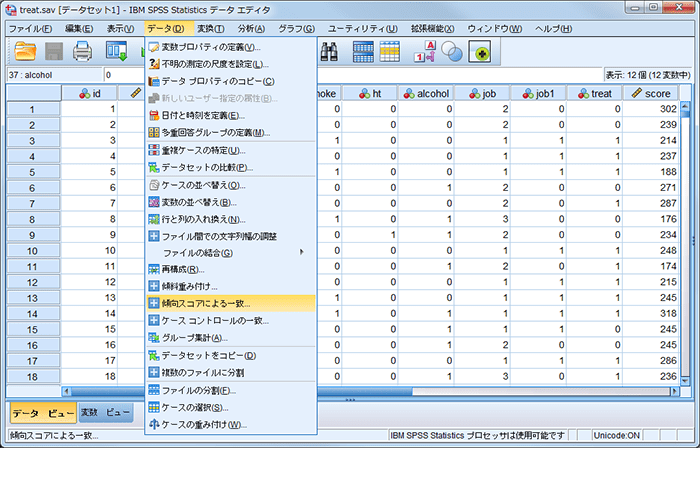Screen dimensions: 700x500
Task: Open the 拡張機能(X) menu
Action: coord(432,29)
